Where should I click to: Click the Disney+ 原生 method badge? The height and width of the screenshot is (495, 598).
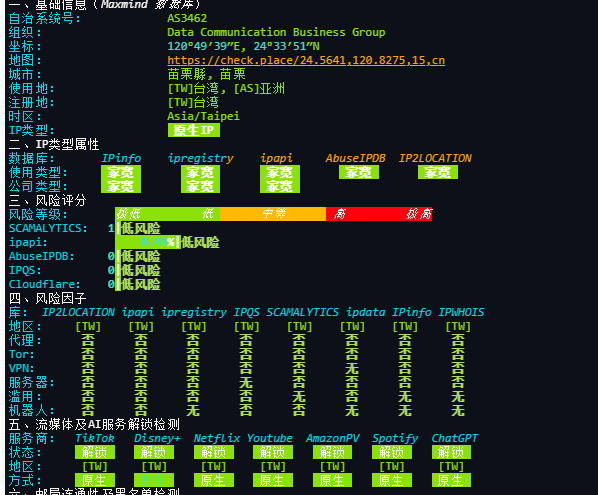[x=154, y=480]
